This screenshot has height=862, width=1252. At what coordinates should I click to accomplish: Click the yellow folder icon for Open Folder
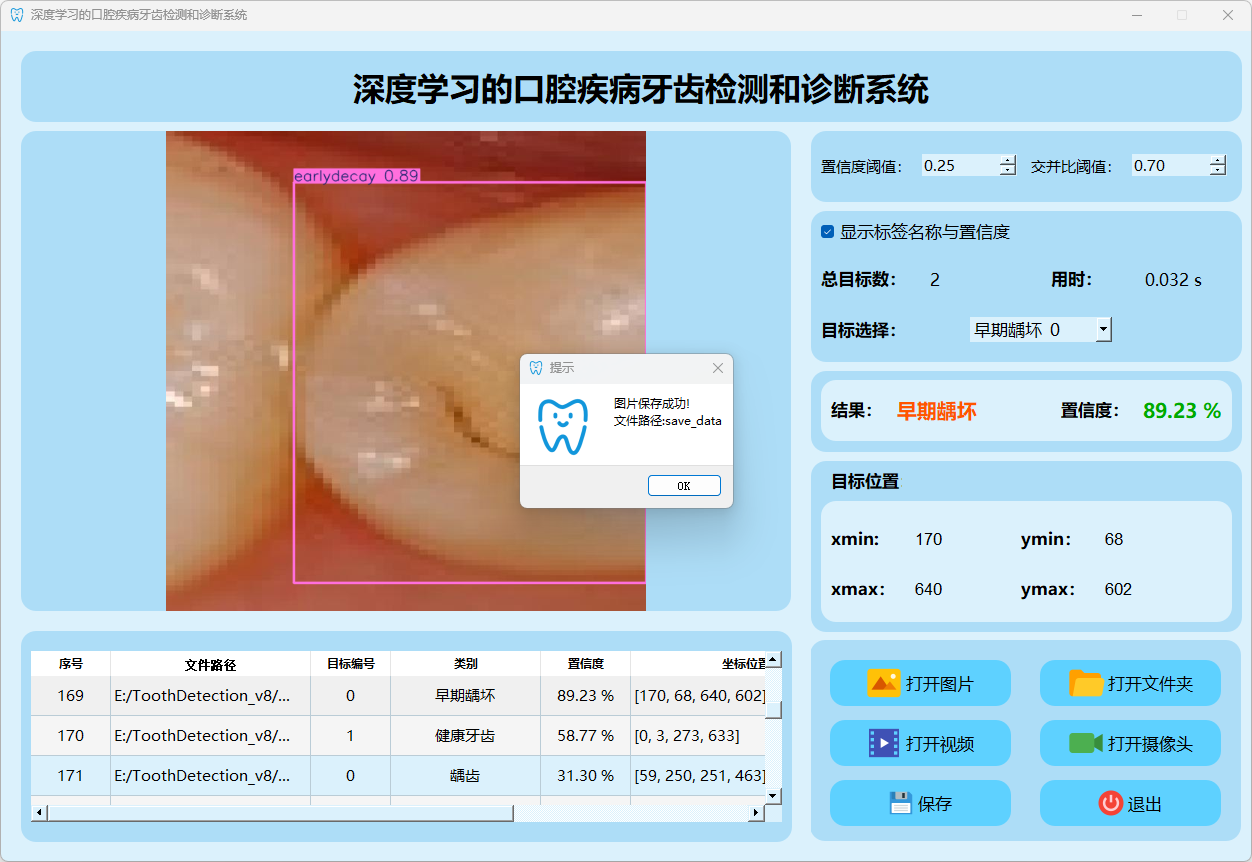(x=1086, y=684)
